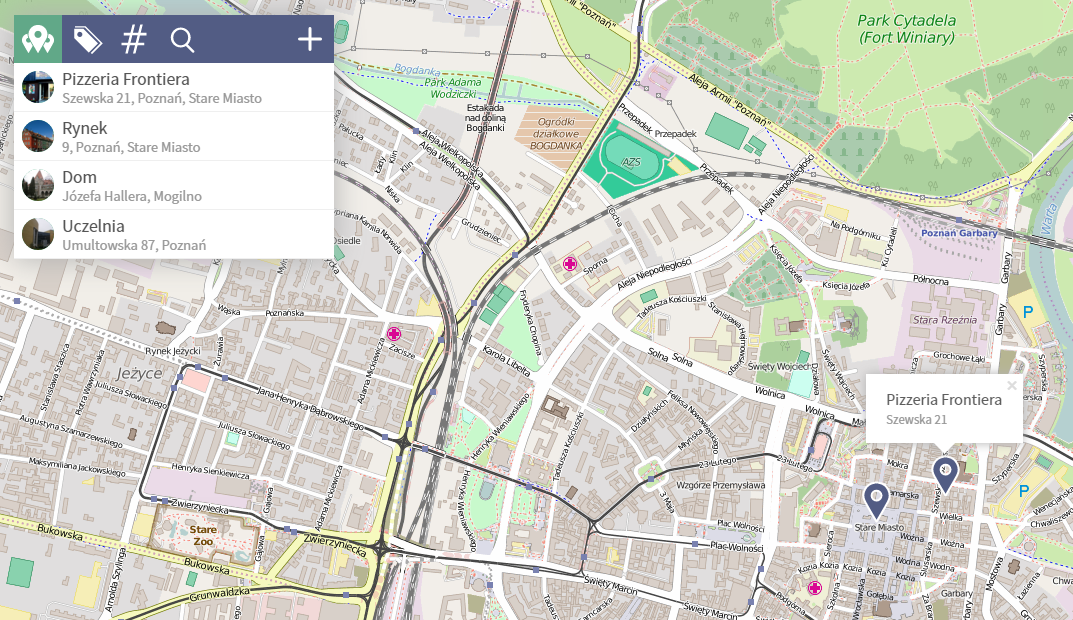Click the Rynek thumbnail photo

(38, 136)
